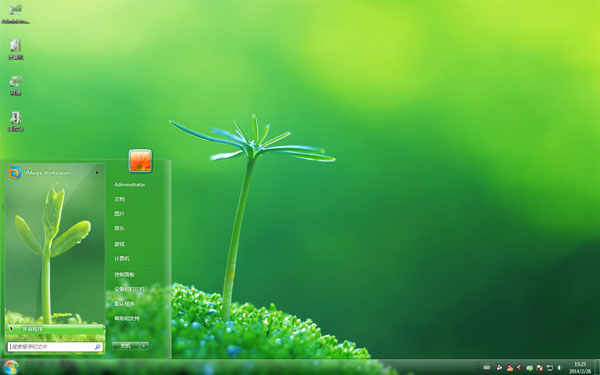600x375 pixels.
Task: Open 控制面板 (Control Panel) entry
Action: (x=124, y=274)
